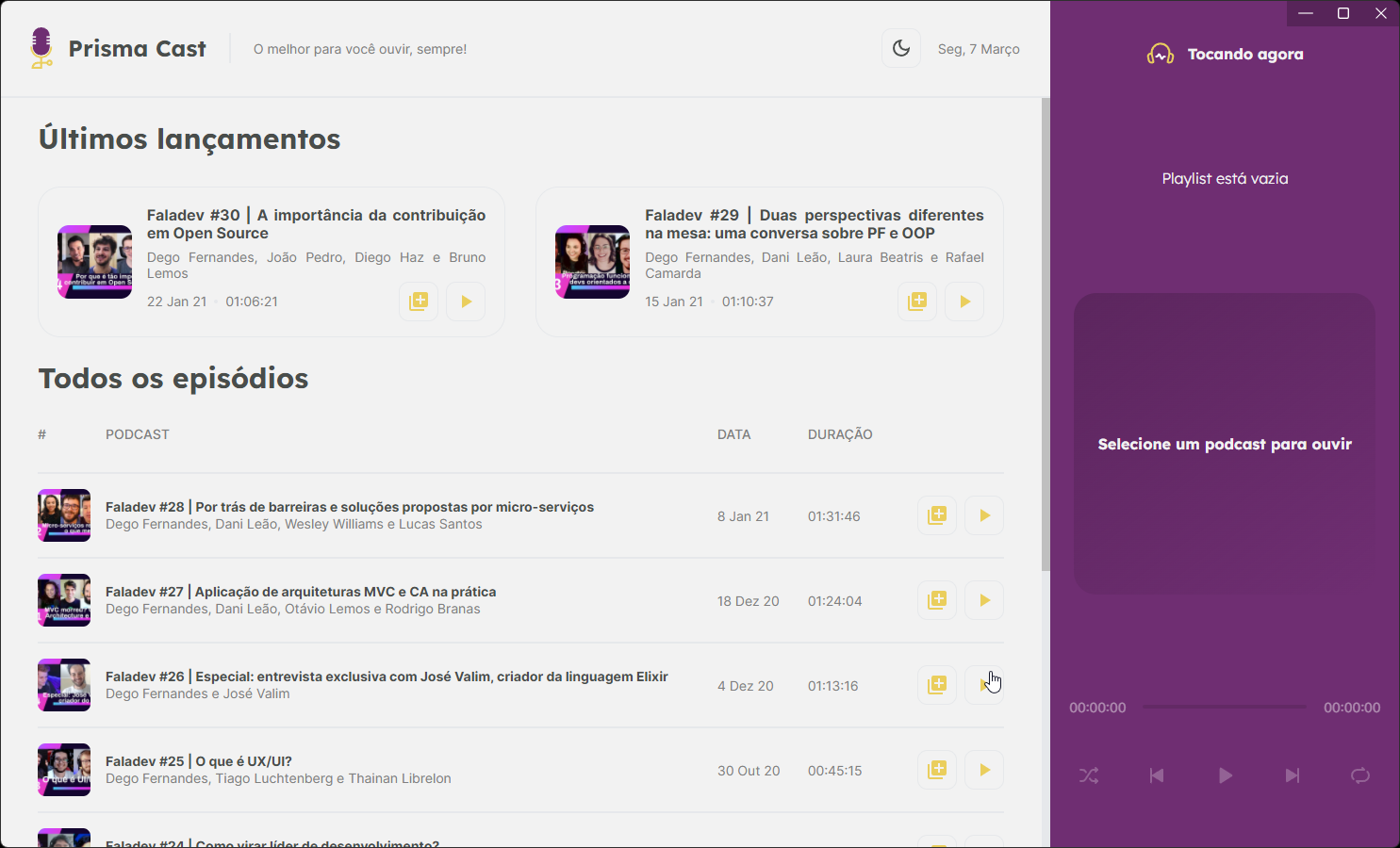This screenshot has width=1400, height=848.
Task: Play Faladev #30 episode
Action: click(x=466, y=302)
